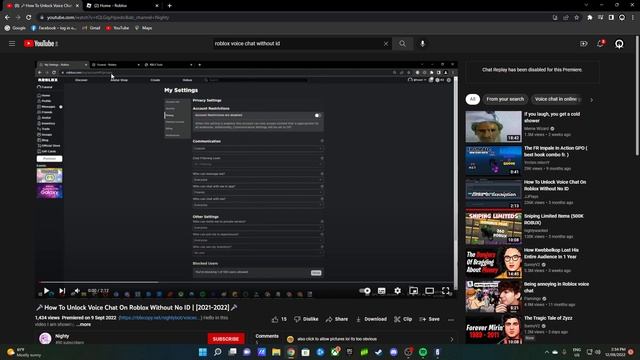Enter full screen mode

coord(445,291)
